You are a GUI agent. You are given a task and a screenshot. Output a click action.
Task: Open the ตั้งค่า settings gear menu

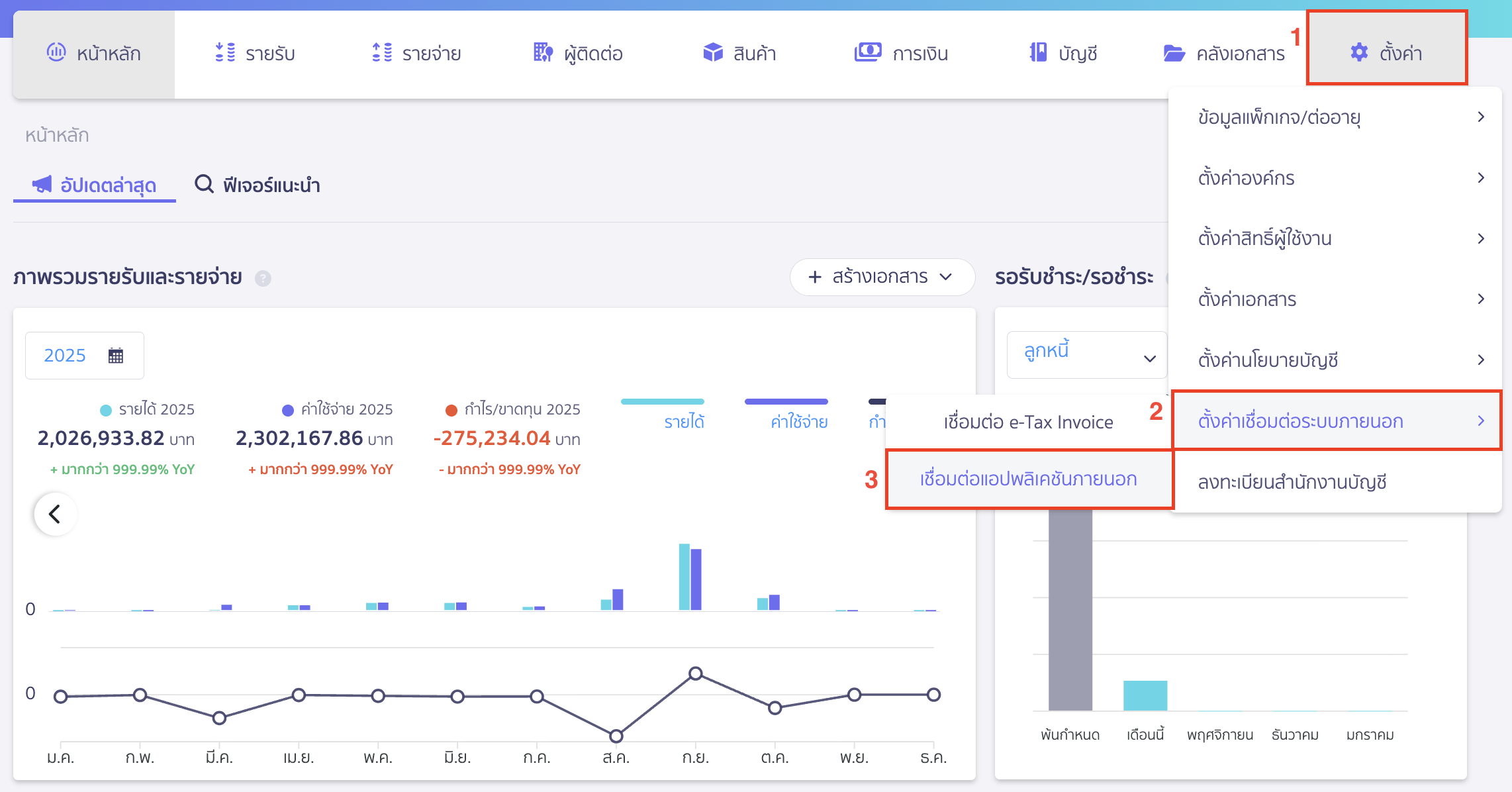(1387, 53)
